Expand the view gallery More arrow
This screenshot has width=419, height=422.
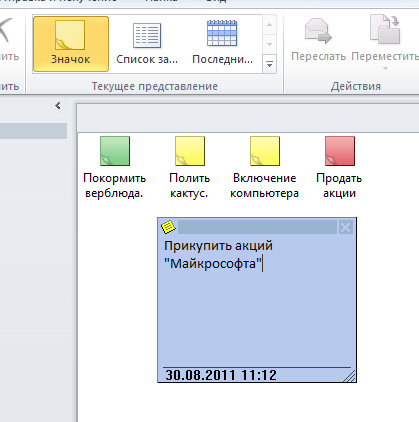click(269, 63)
